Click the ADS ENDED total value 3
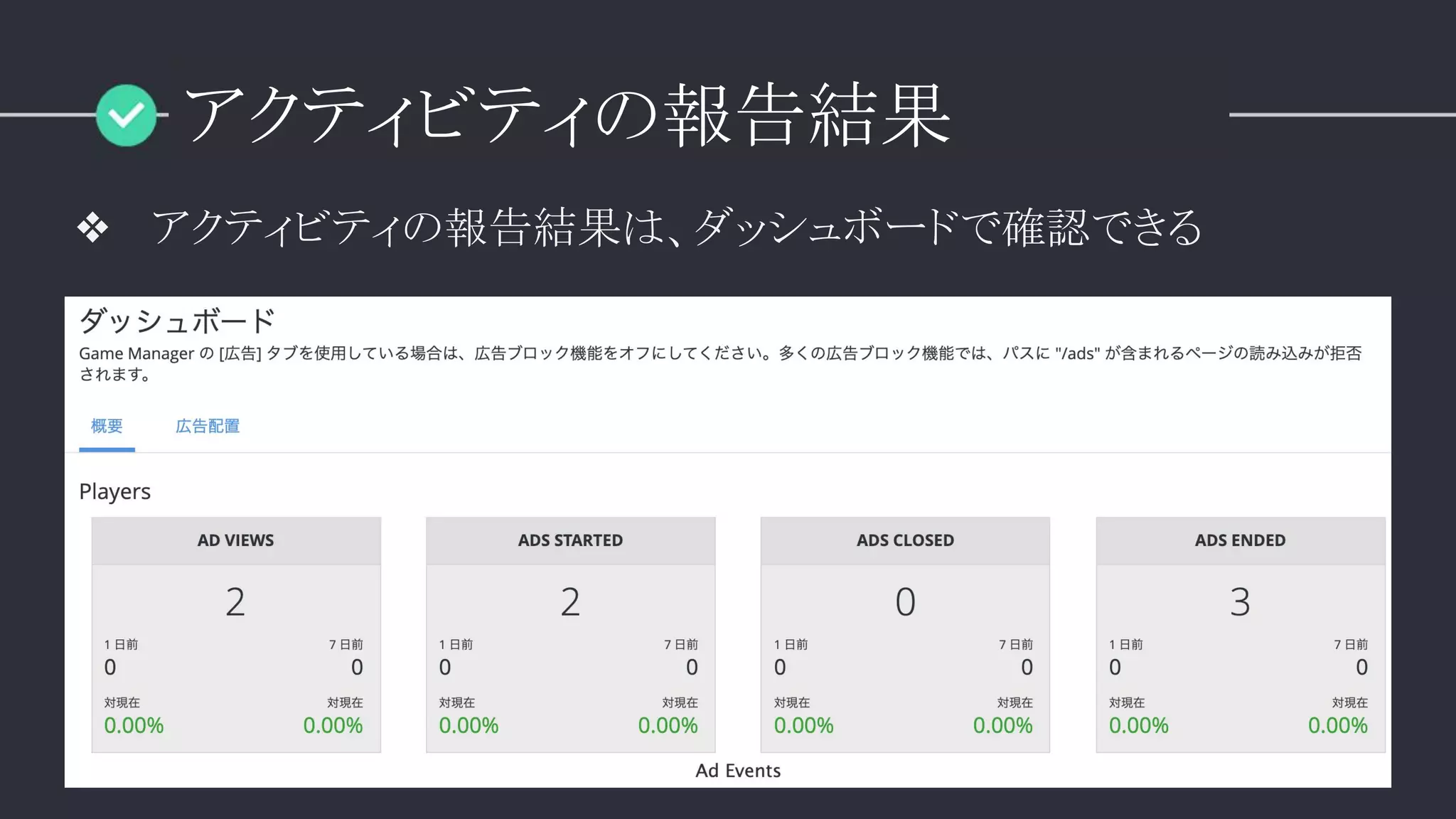This screenshot has height=819, width=1456. [x=1240, y=602]
